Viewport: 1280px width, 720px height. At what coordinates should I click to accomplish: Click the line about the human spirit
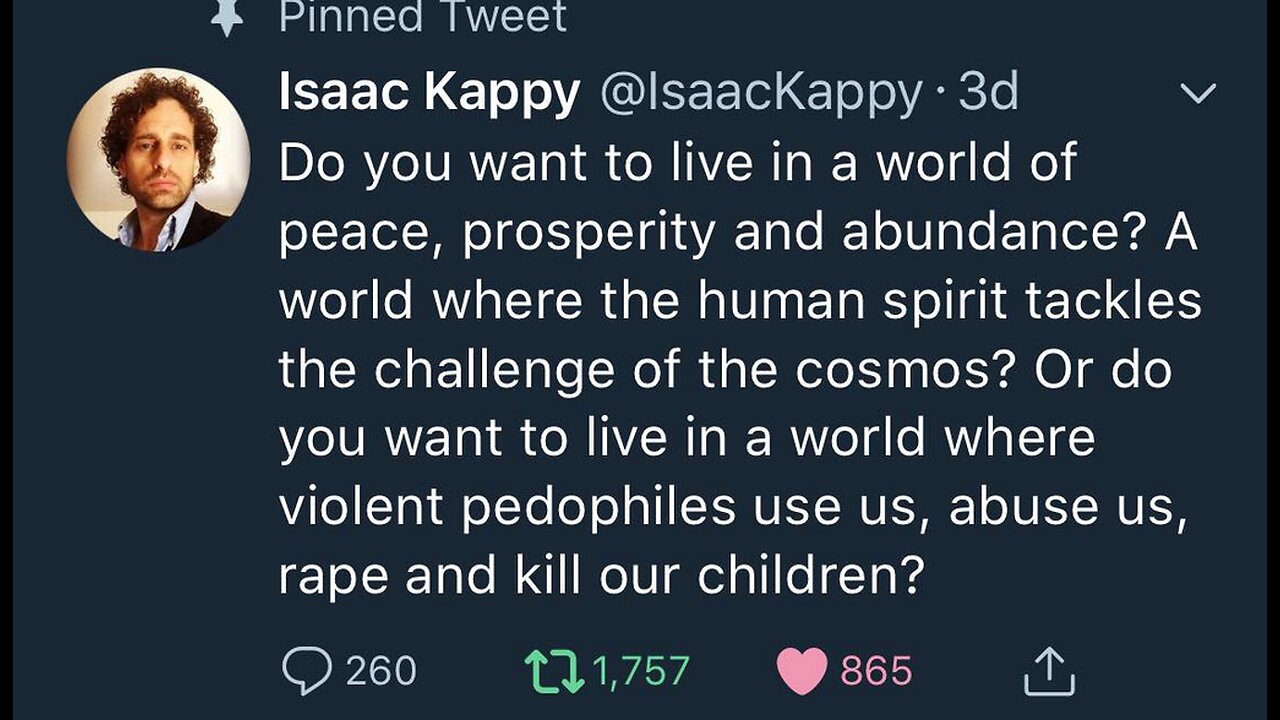tap(739, 301)
